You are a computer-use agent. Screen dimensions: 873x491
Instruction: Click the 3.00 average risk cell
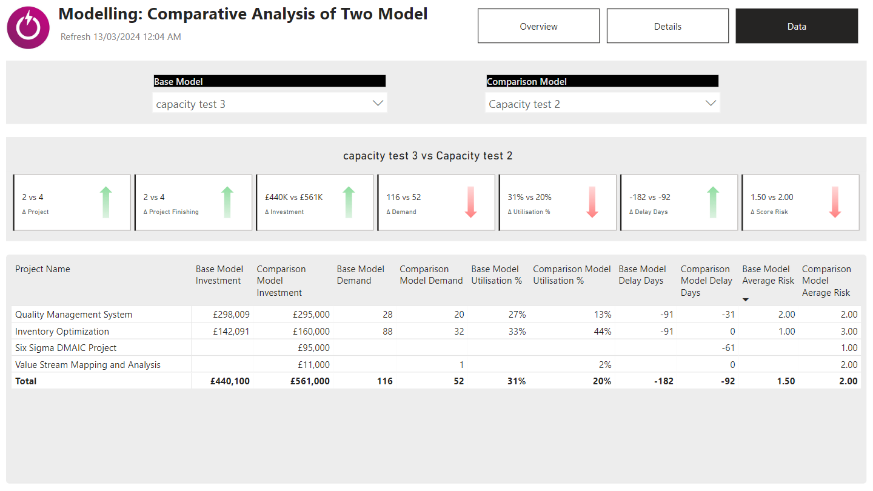pyautogui.click(x=849, y=331)
